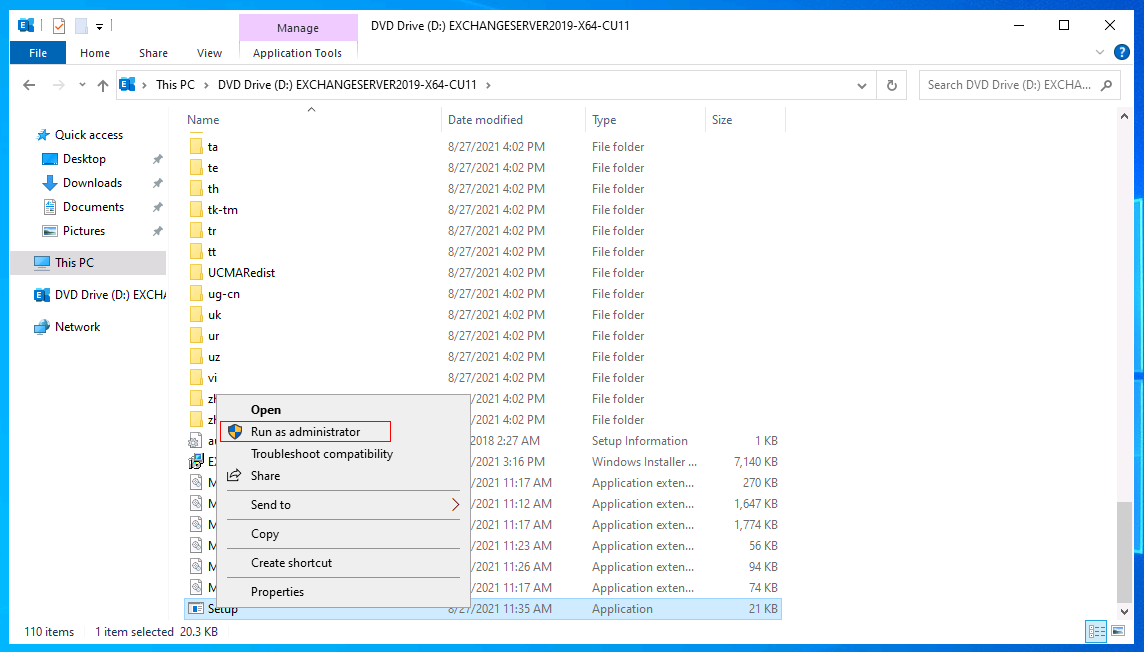Expand chevron after This PC breadcrumb

(x=206, y=85)
